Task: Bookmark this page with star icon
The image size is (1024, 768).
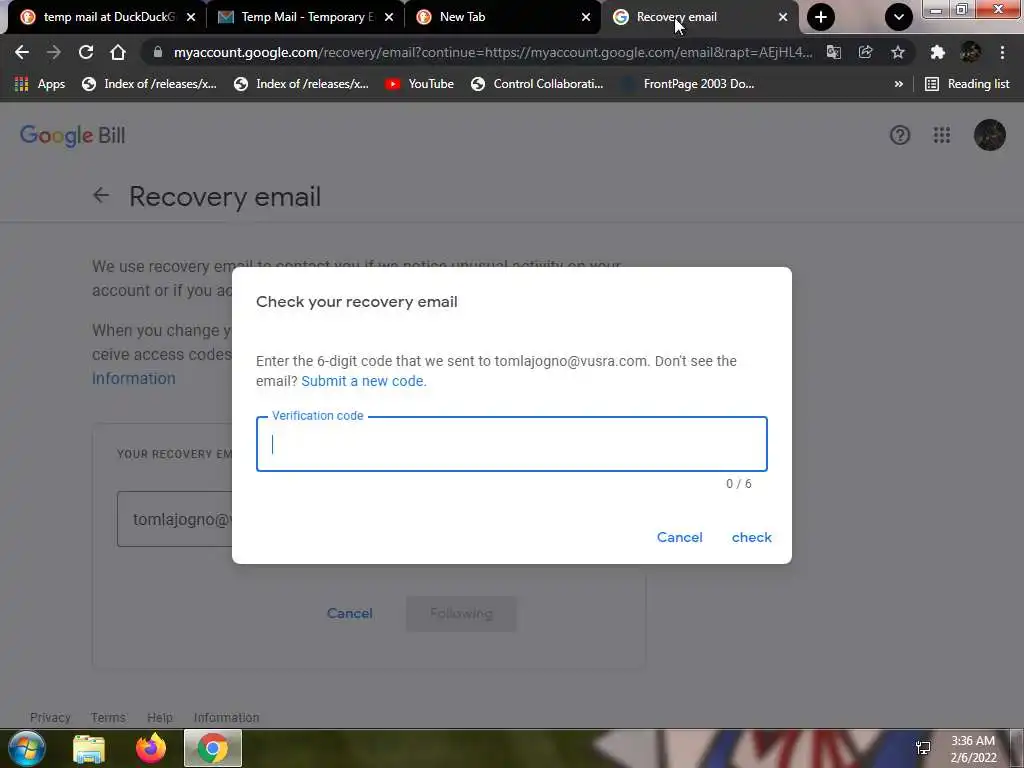Action: 898,52
